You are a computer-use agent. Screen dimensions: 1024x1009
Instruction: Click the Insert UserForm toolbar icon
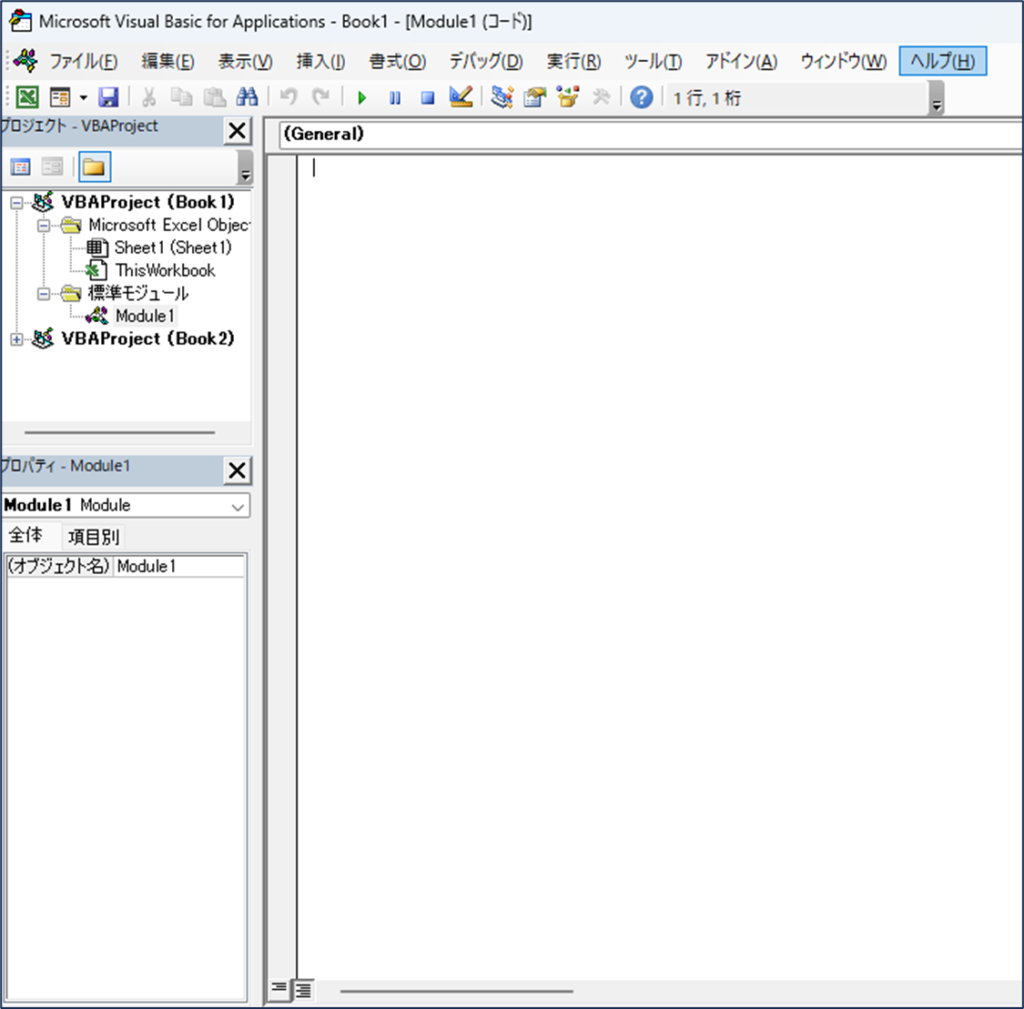click(x=60, y=97)
